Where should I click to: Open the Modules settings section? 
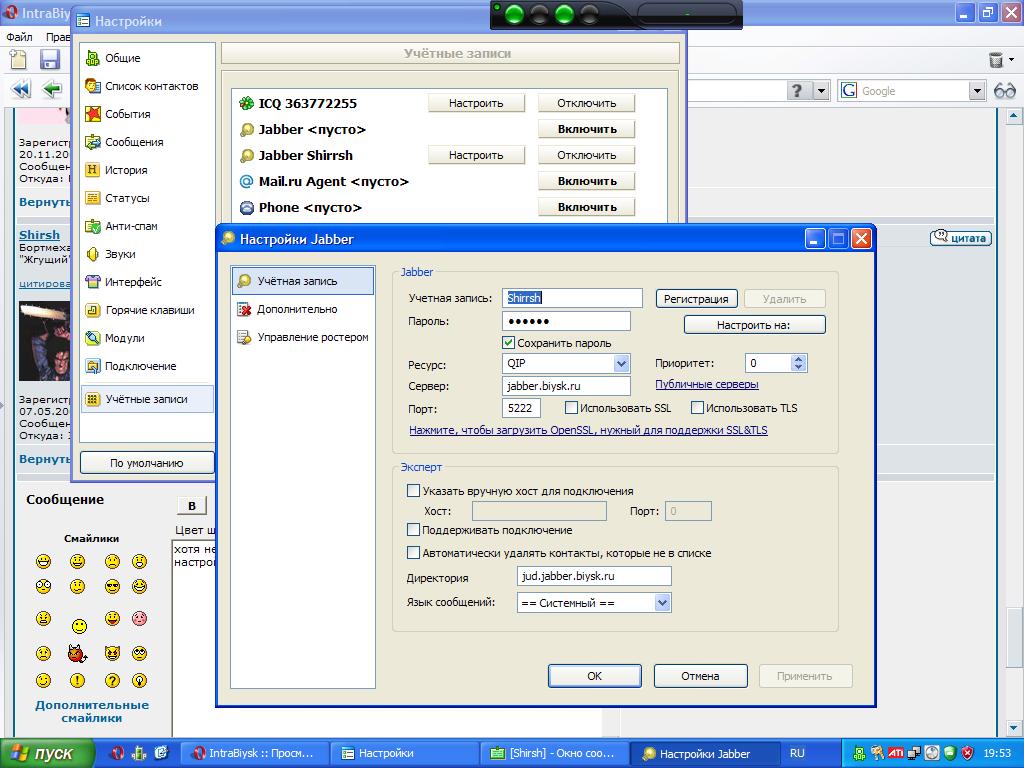pos(124,338)
